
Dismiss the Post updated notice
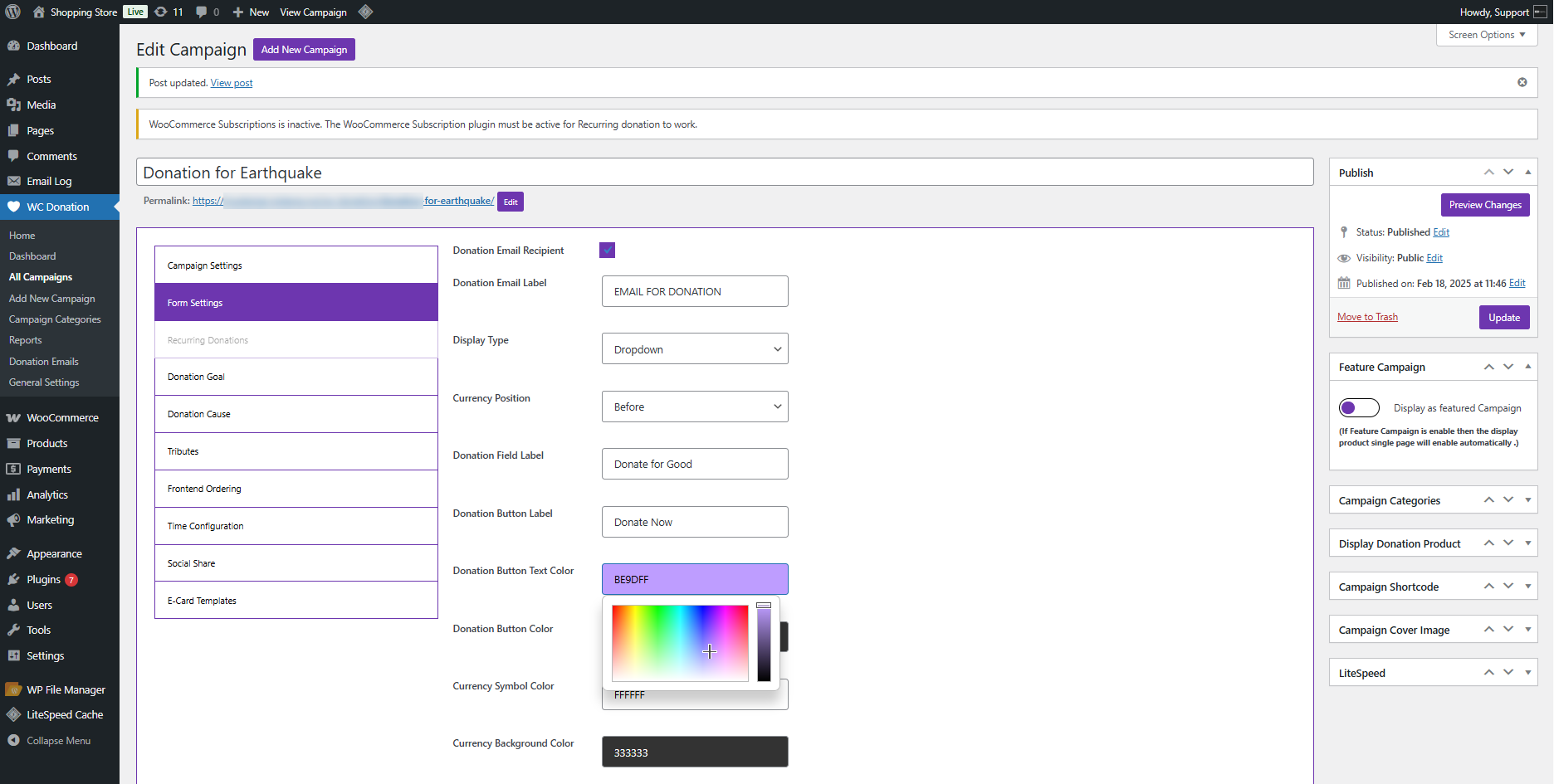pos(1522,82)
